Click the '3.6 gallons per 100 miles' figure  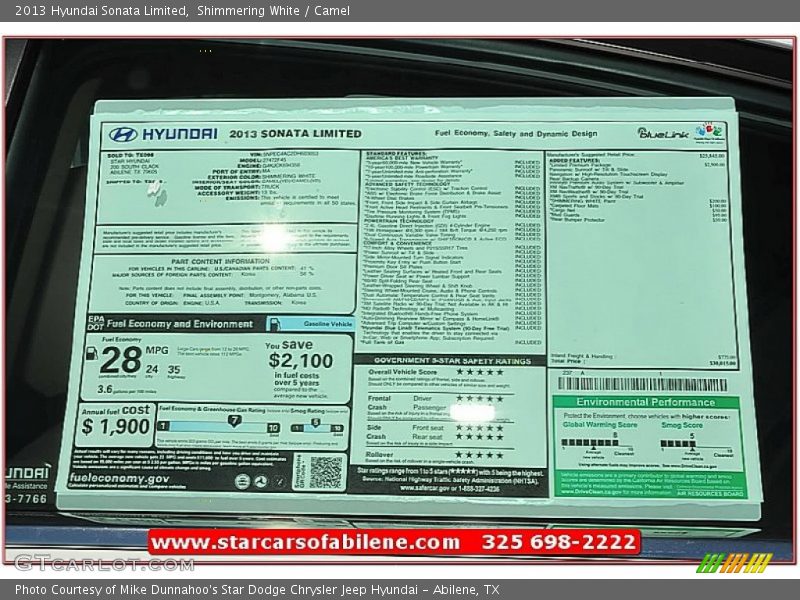[x=127, y=389]
